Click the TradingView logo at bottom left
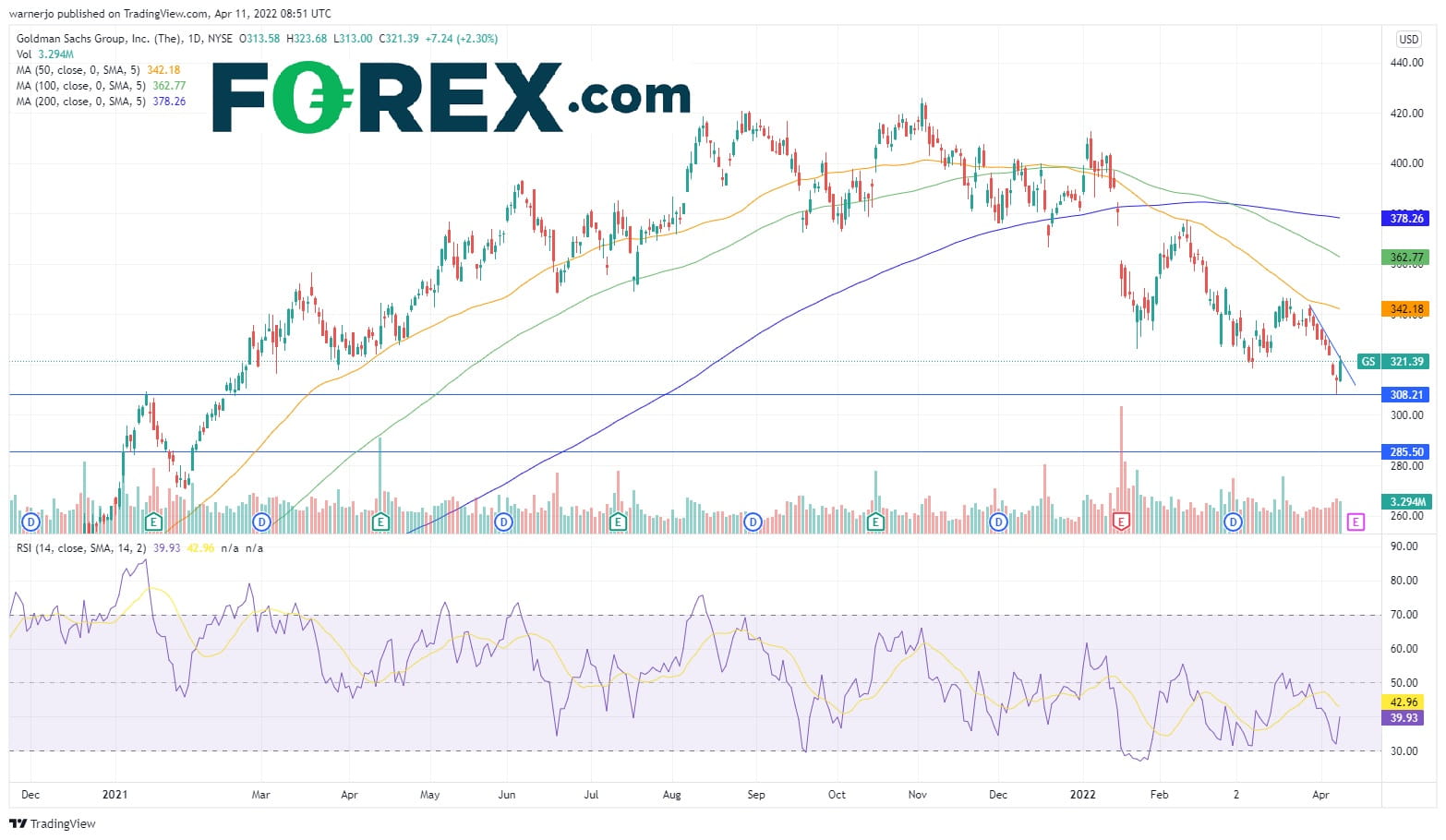This screenshot has height=840, width=1446. (x=53, y=823)
